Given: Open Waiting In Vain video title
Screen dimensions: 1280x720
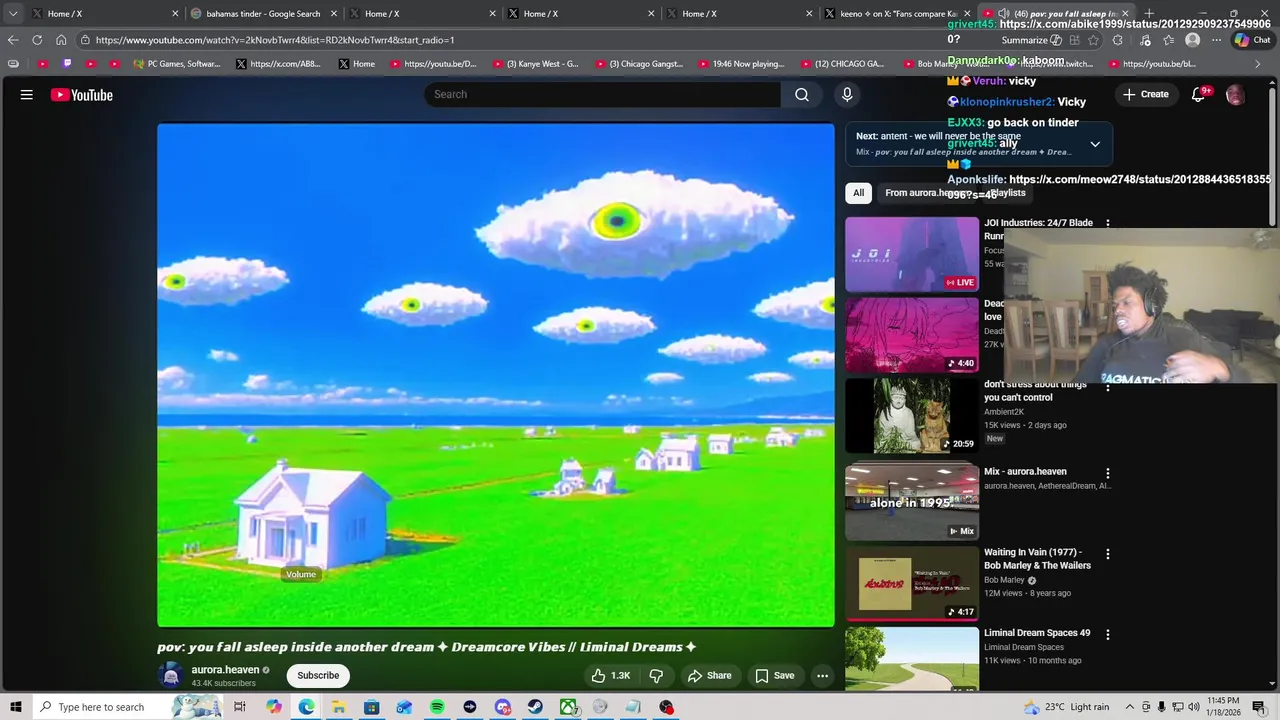Looking at the screenshot, I should (1037, 559).
